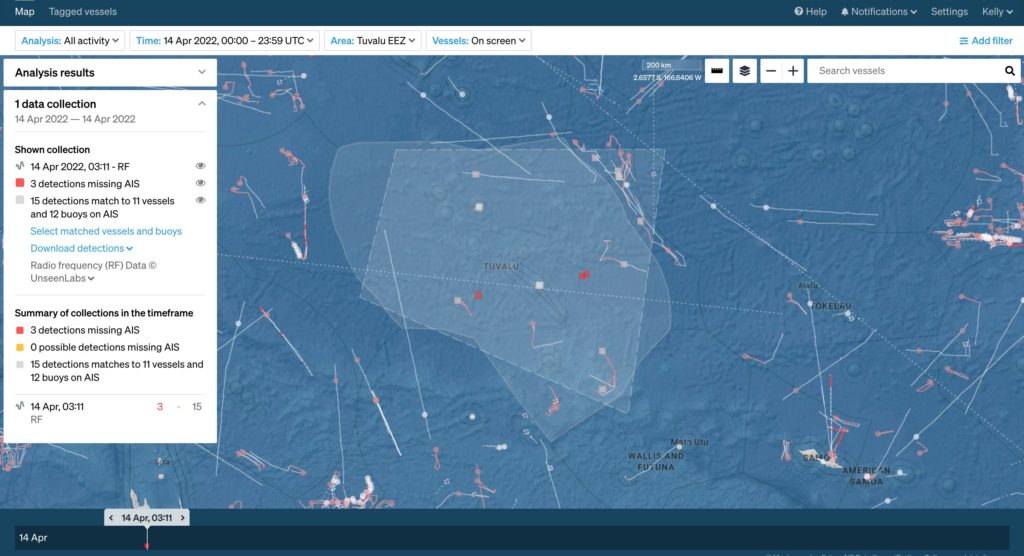
Task: Select the ruler measure distance tool
Action: click(x=717, y=71)
